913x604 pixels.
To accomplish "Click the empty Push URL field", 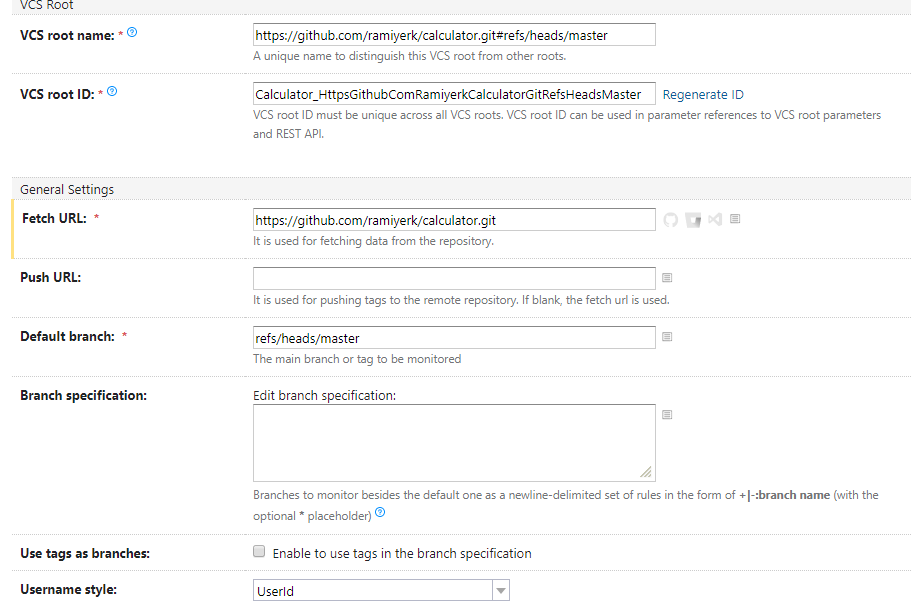I will click(x=454, y=278).
